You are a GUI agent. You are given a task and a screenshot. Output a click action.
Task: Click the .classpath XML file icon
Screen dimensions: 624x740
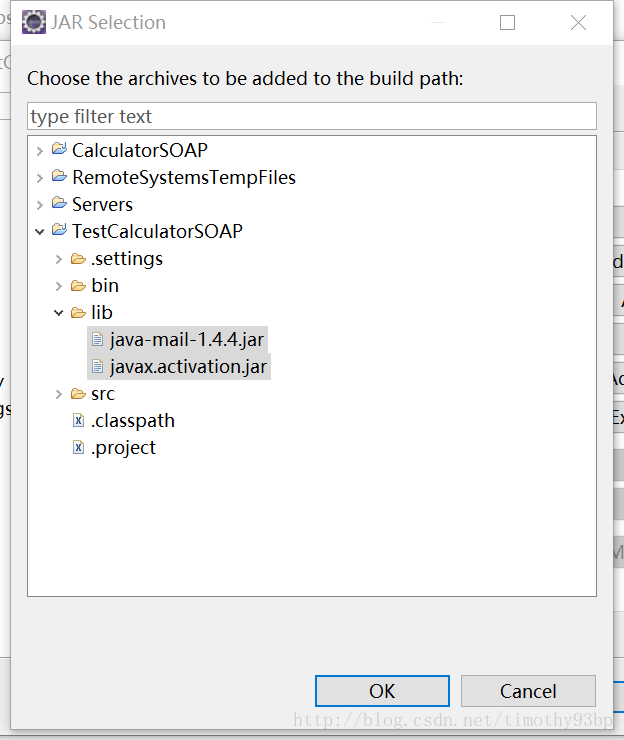pyautogui.click(x=78, y=420)
